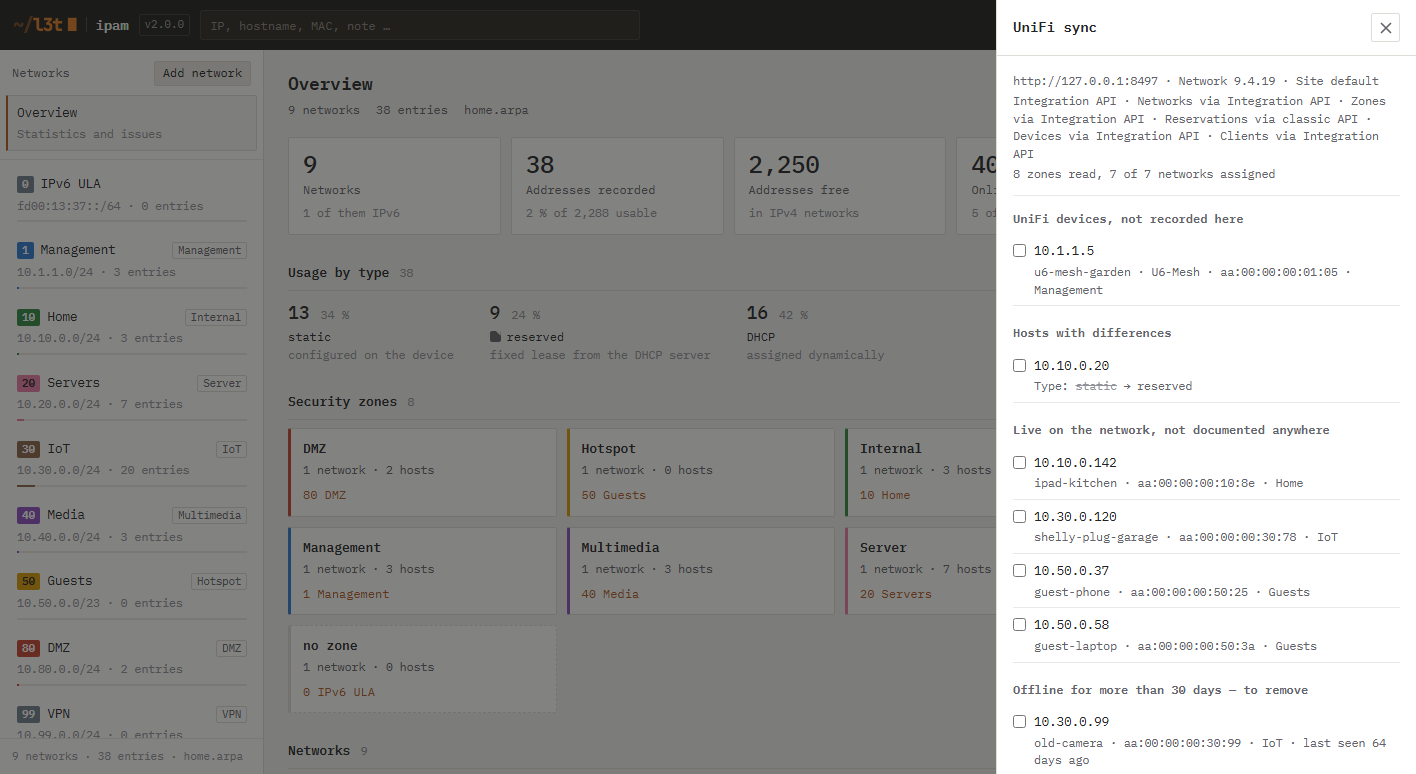Image resolution: width=1416 pixels, height=774 pixels.
Task: Click the green VLAN 10 badge beside Home
Action: (28, 317)
